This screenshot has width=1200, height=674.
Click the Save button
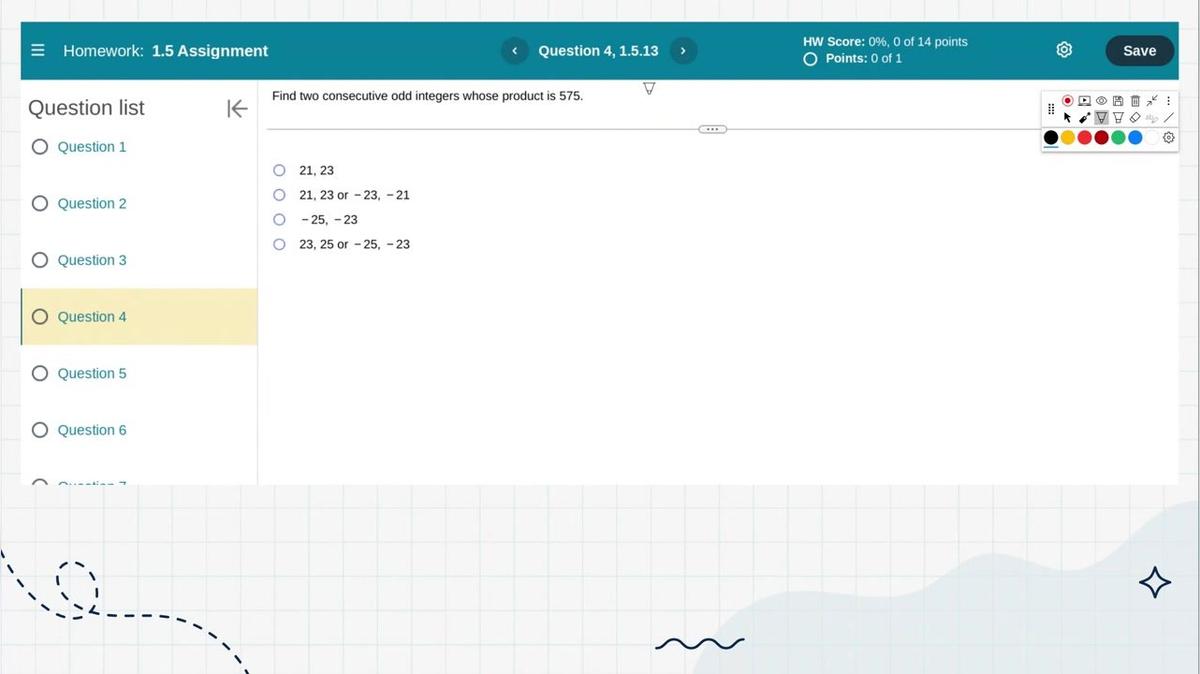[1139, 50]
